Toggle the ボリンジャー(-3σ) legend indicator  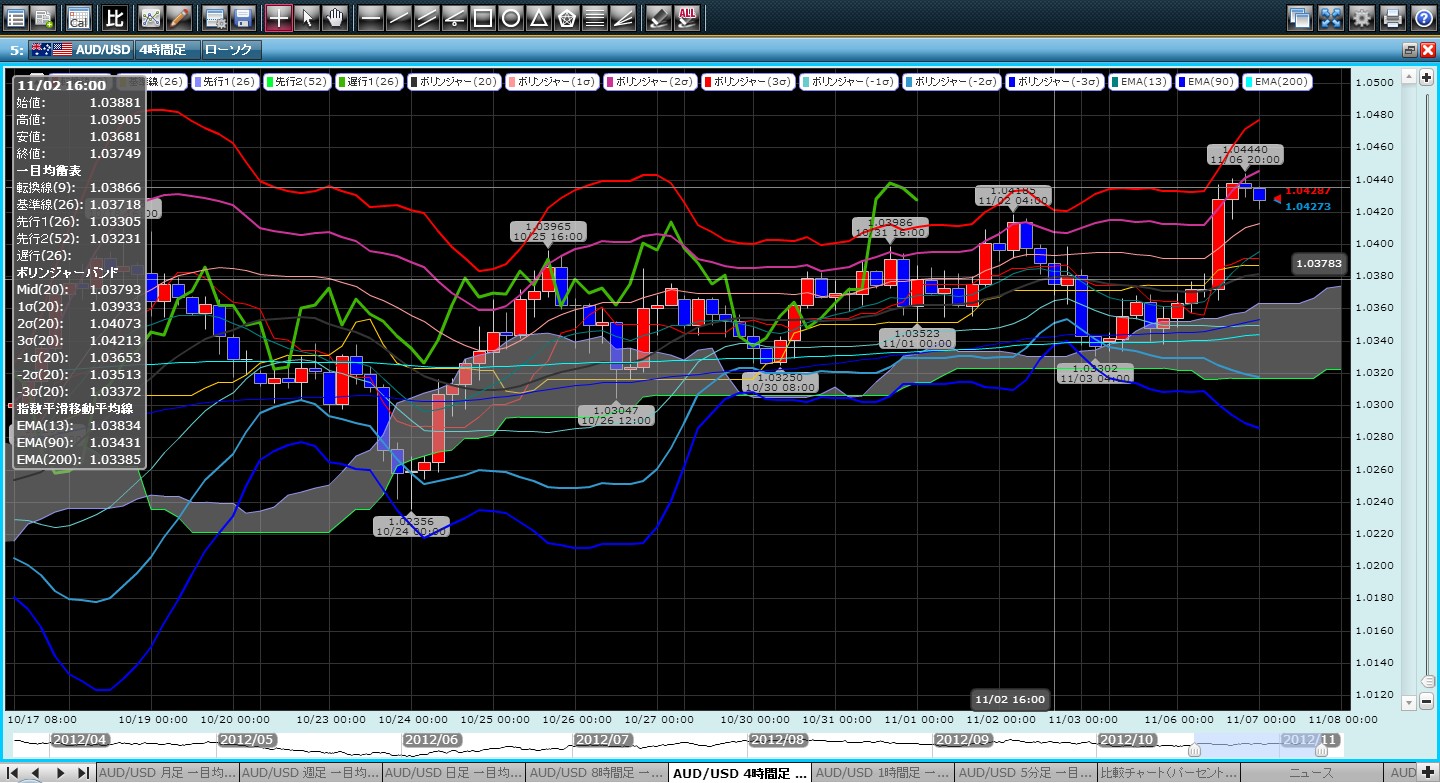[1053, 81]
